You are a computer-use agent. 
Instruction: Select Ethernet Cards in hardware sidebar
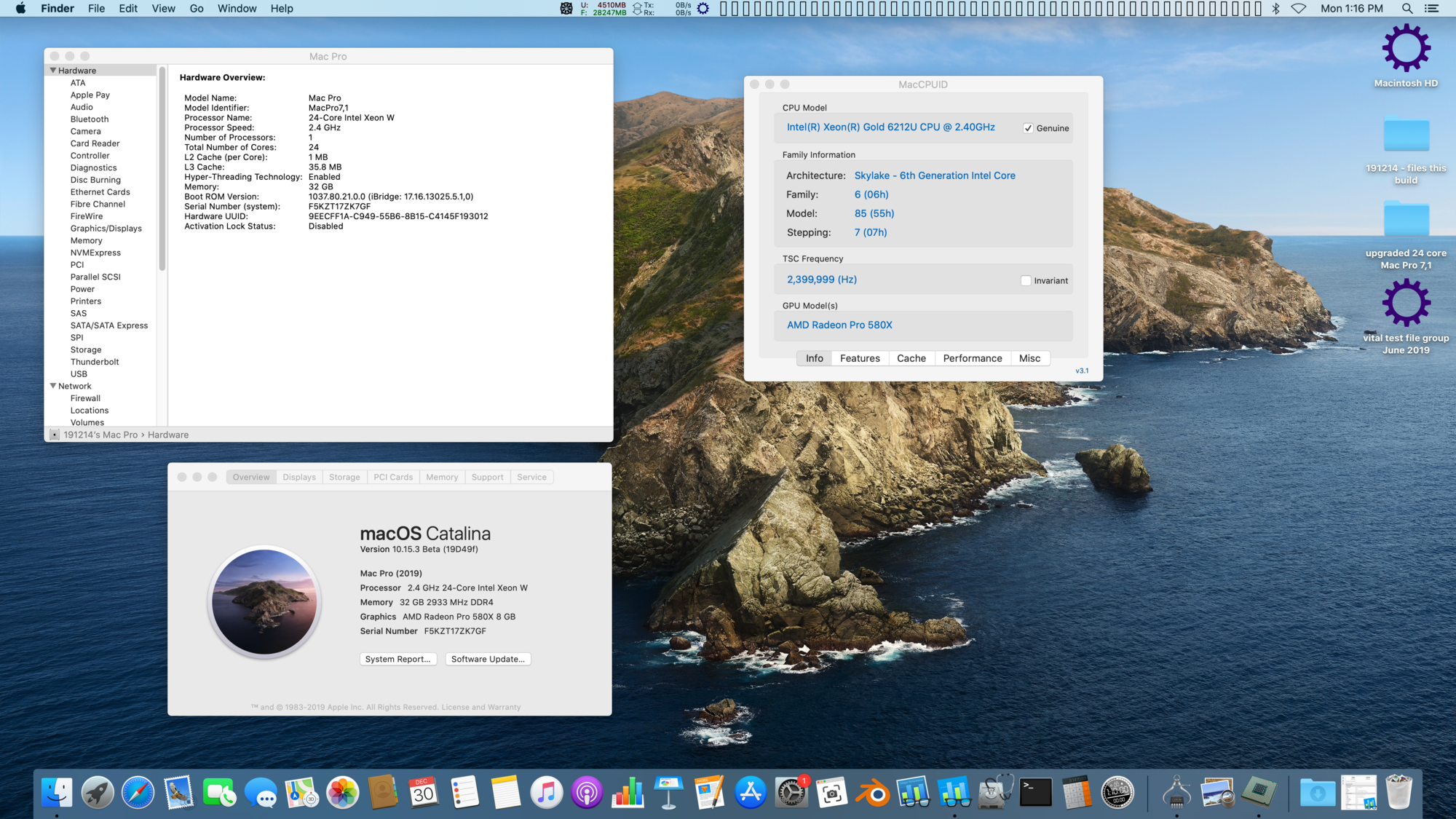(100, 192)
